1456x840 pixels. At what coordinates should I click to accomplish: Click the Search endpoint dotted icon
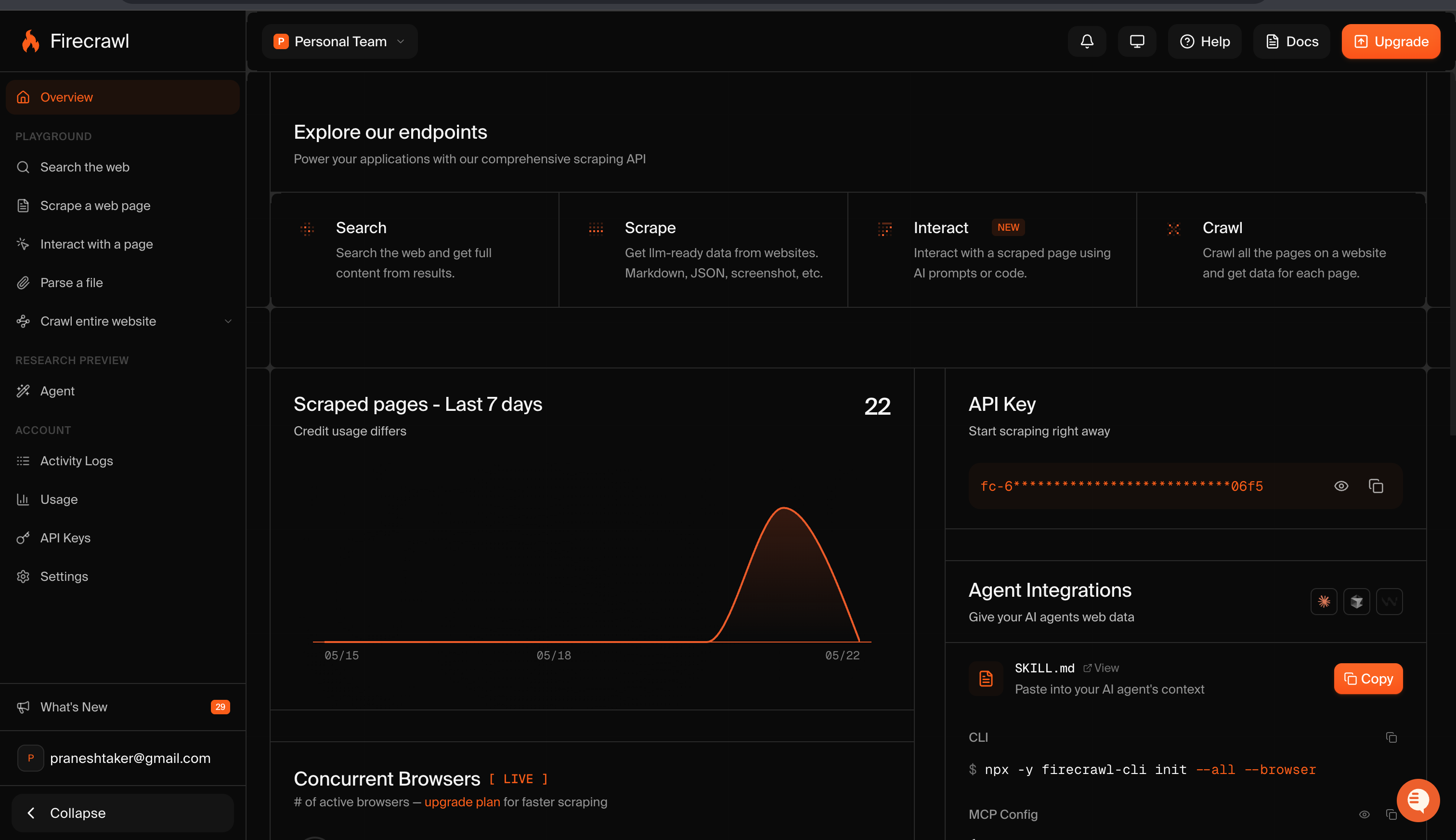(x=307, y=229)
